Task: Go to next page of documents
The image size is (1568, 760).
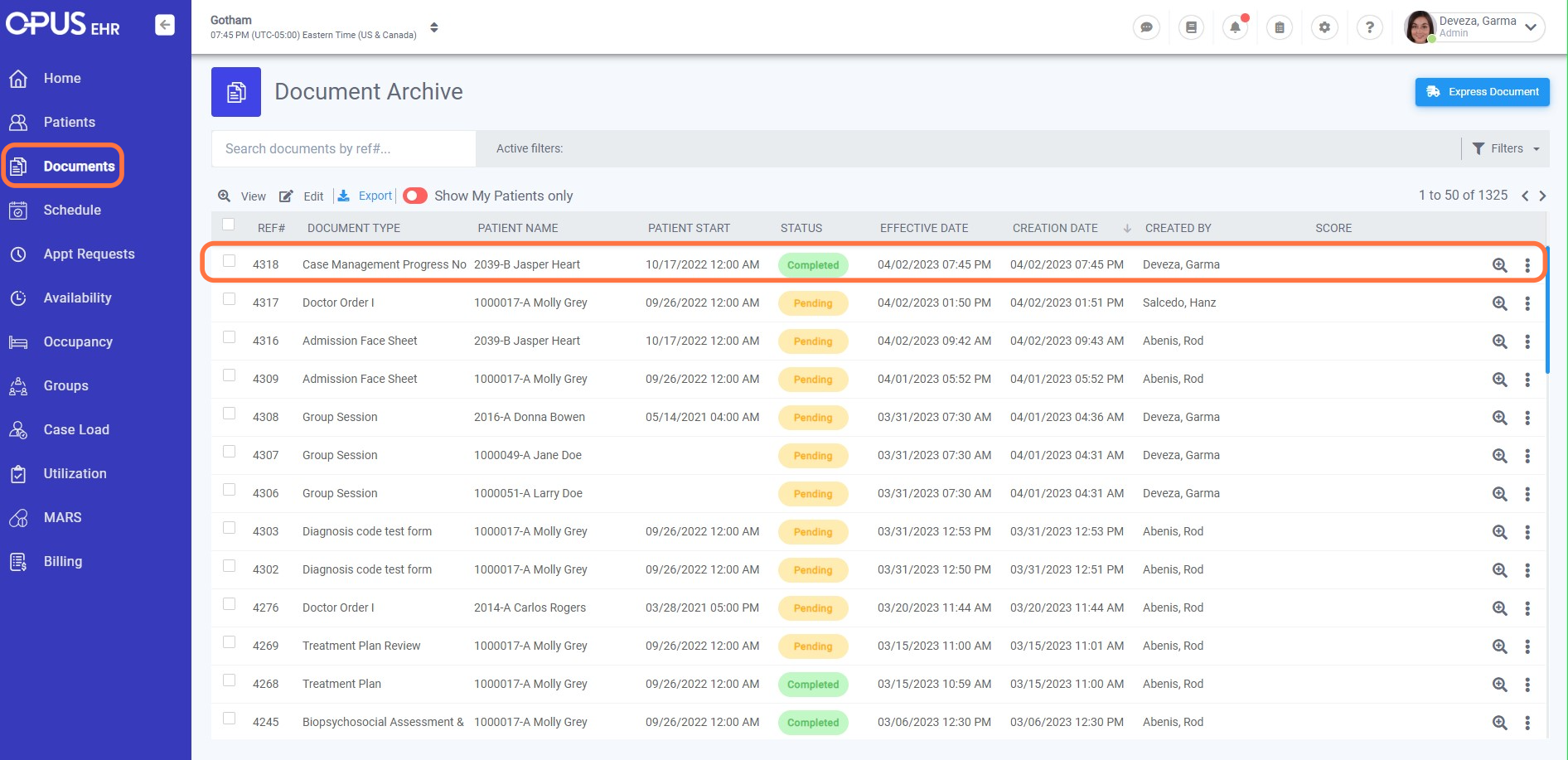Action: pyautogui.click(x=1542, y=196)
